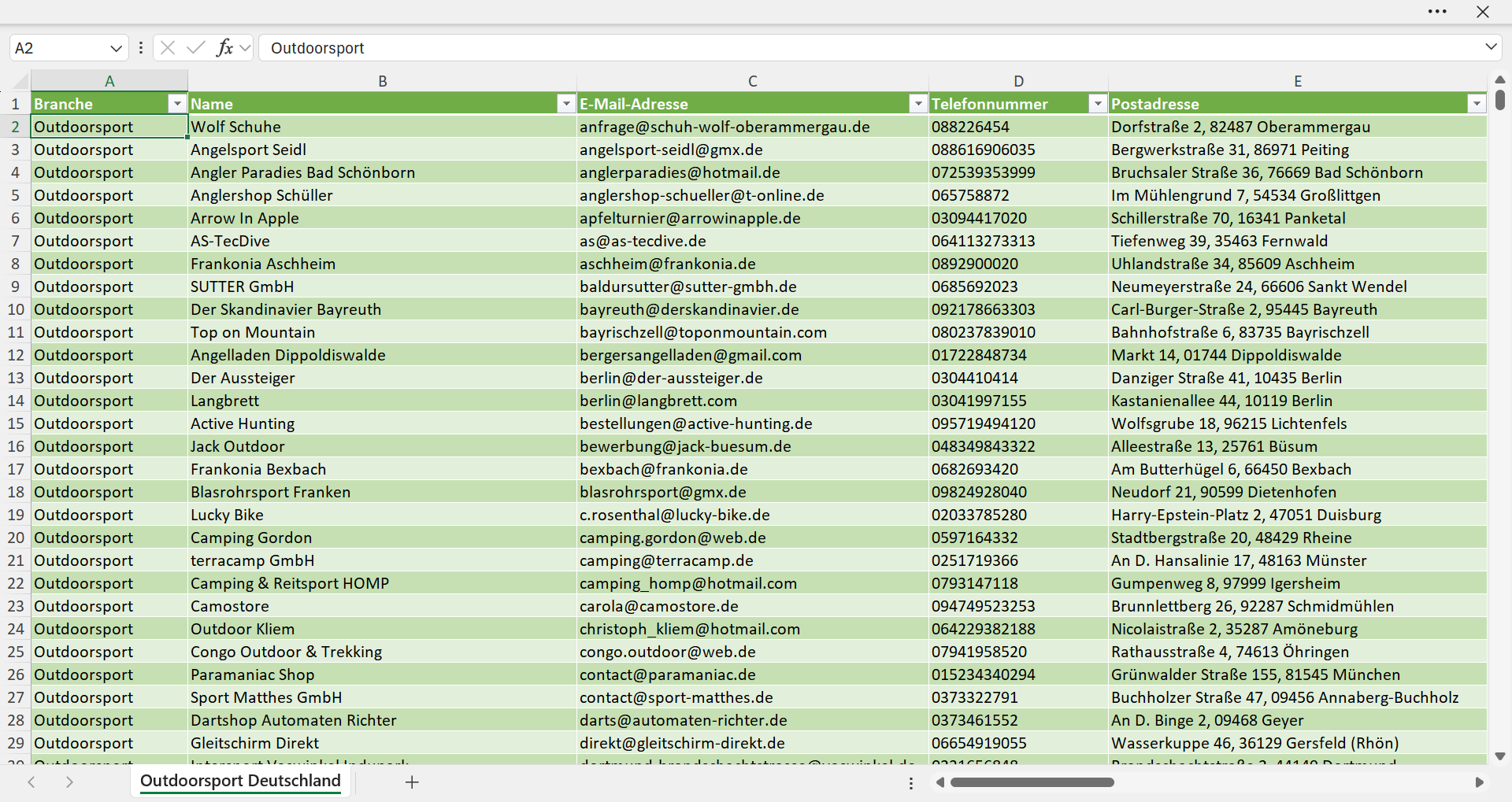
Task: Open the Branche column filter dropdown
Action: click(x=177, y=104)
